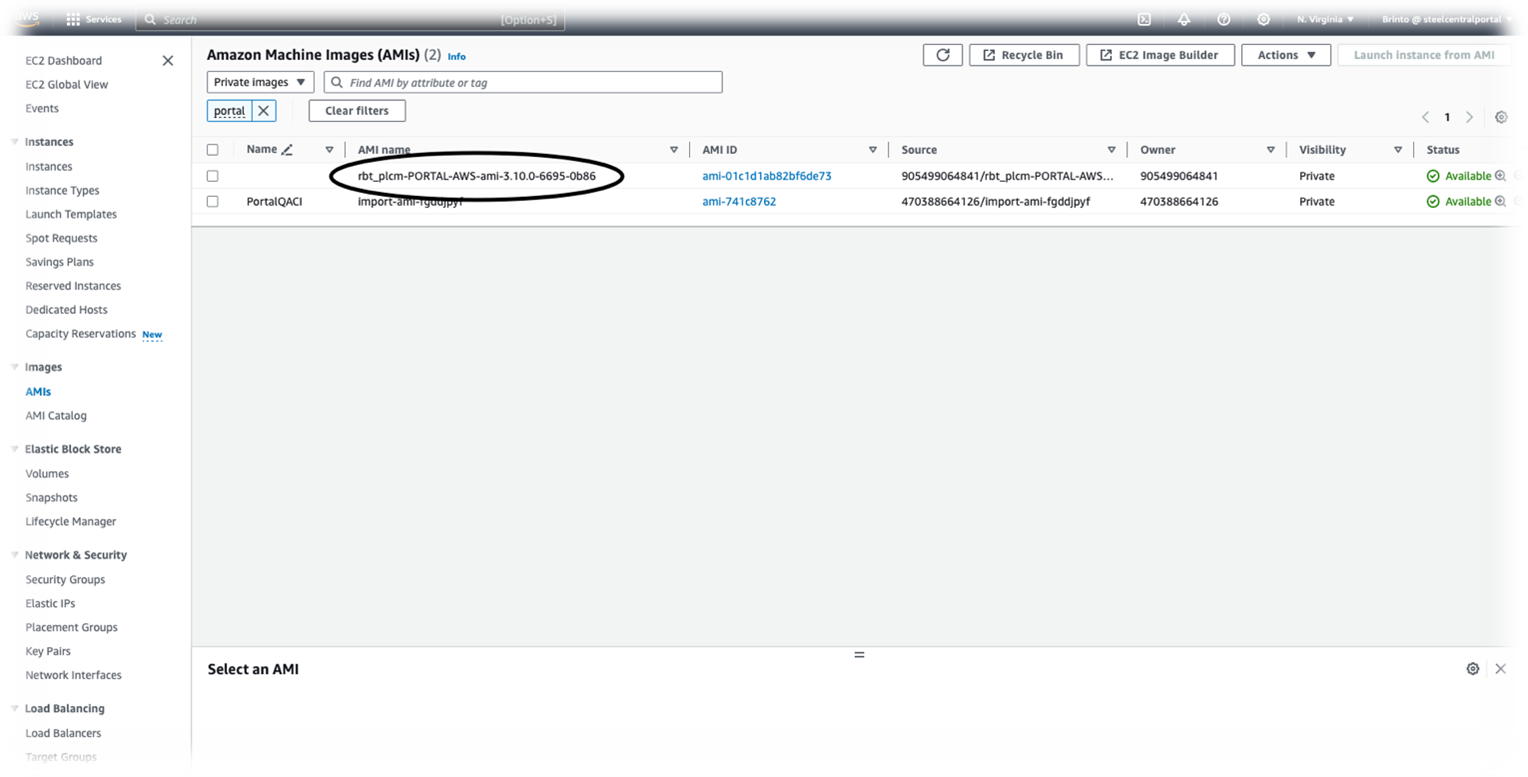This screenshot has height=777, width=1528.
Task: Open the CloudShell terminal icon
Action: click(x=1144, y=19)
